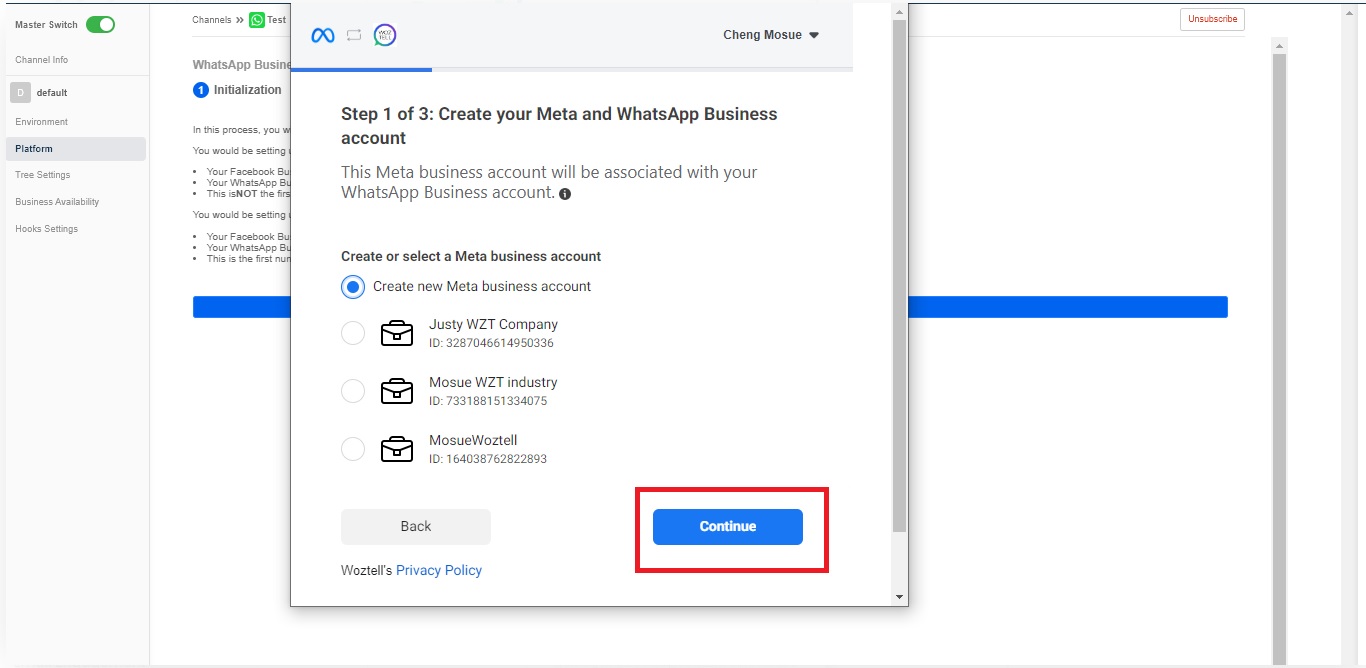
Task: Toggle the Master Switch off
Action: point(100,25)
